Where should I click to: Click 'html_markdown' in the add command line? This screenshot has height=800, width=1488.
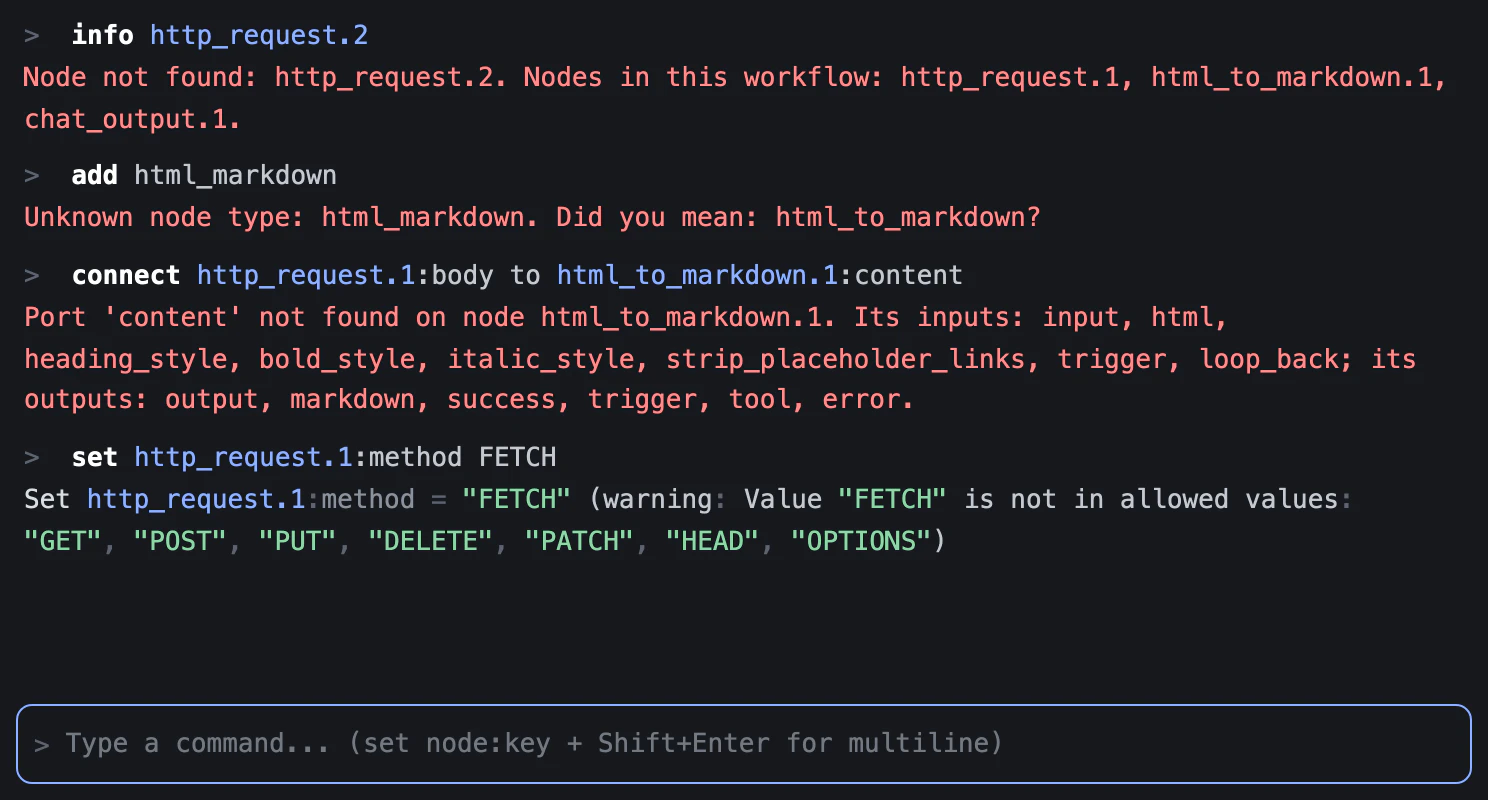click(x=236, y=176)
